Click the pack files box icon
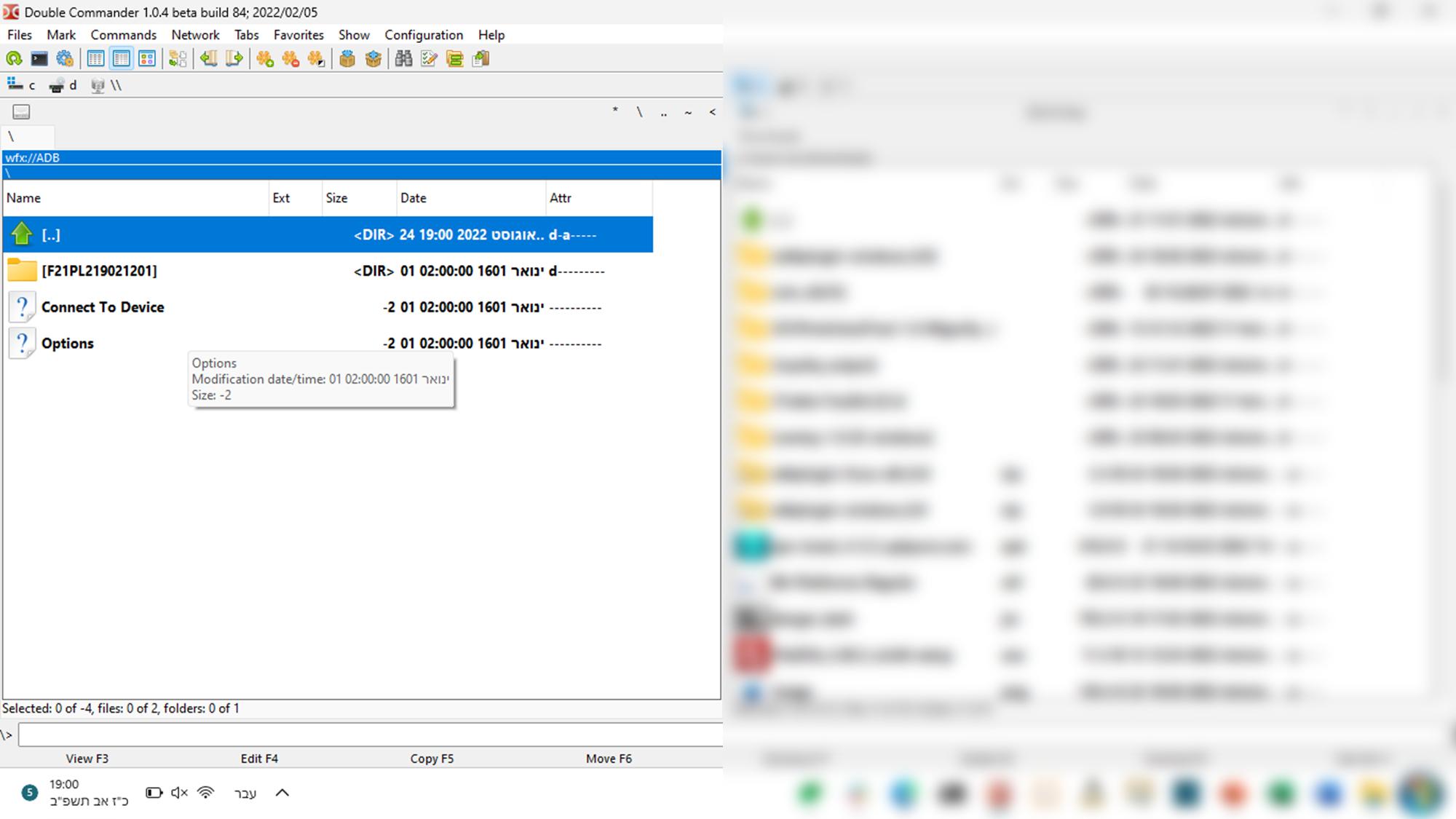Screen dimensions: 1456x819 coord(347,59)
